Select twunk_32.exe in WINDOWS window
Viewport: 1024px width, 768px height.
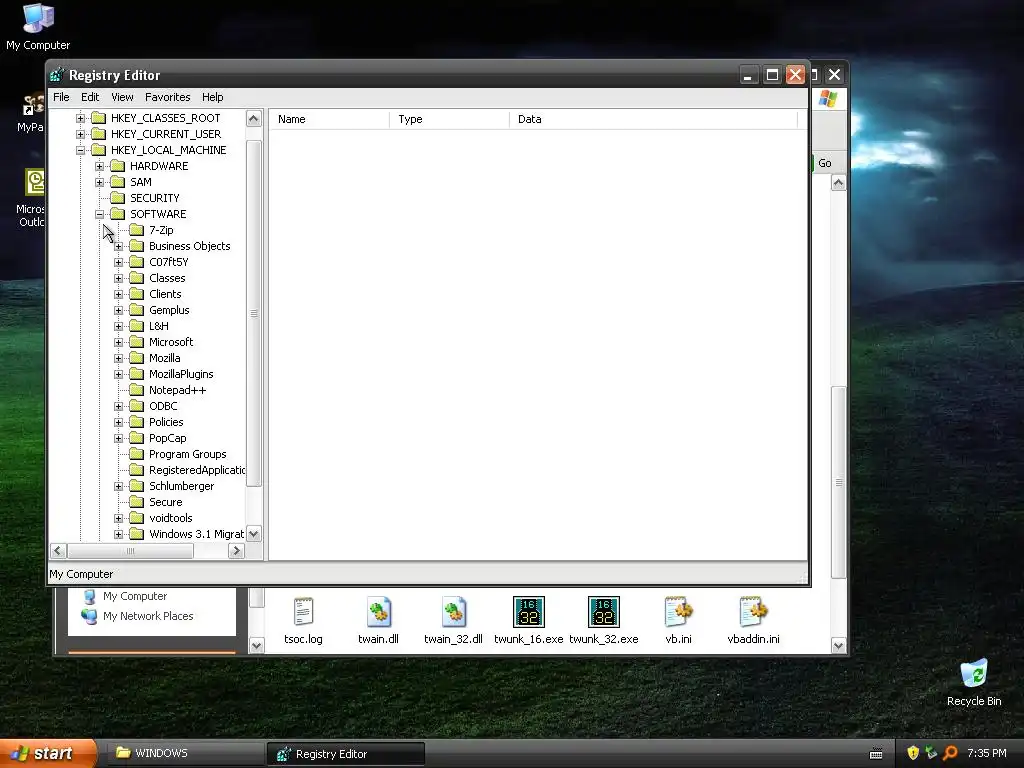(x=603, y=620)
